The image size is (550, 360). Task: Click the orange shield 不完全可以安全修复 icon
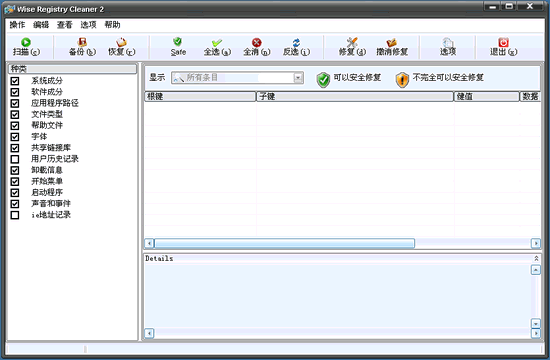point(402,80)
